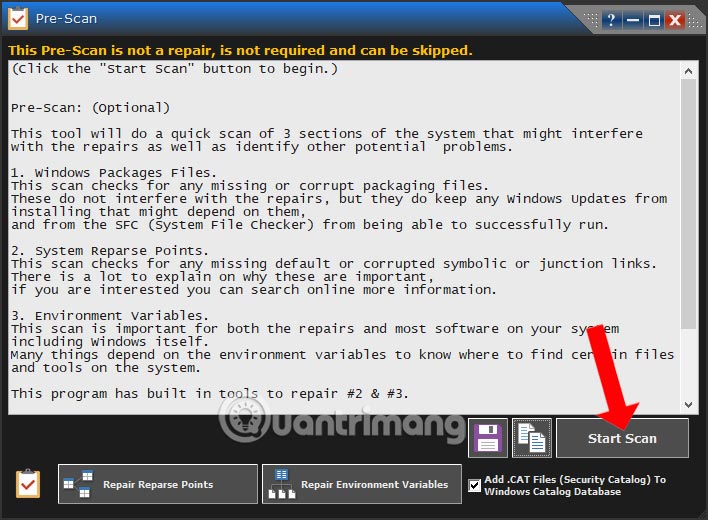Open Repair Reparse Points tool
The height and width of the screenshot is (520, 708).
[x=158, y=484]
